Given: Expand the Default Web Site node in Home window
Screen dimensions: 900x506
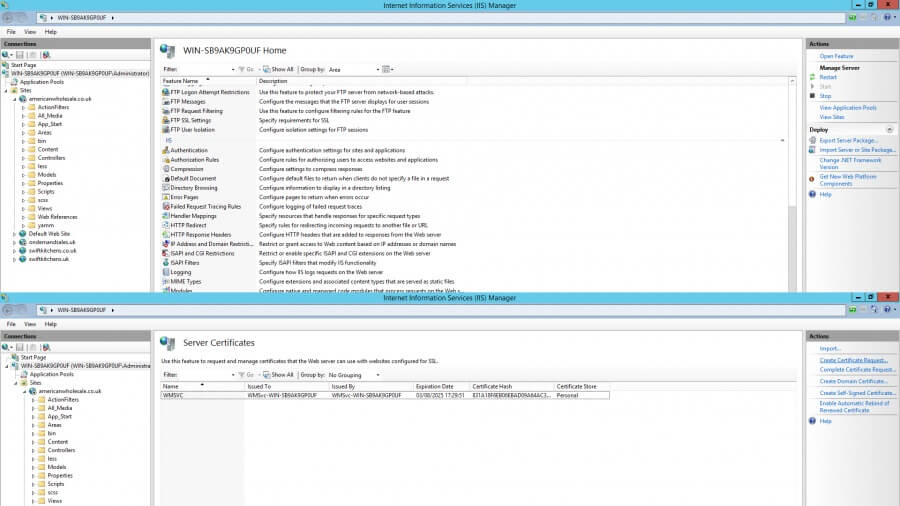Looking at the screenshot, I should coord(14,234).
